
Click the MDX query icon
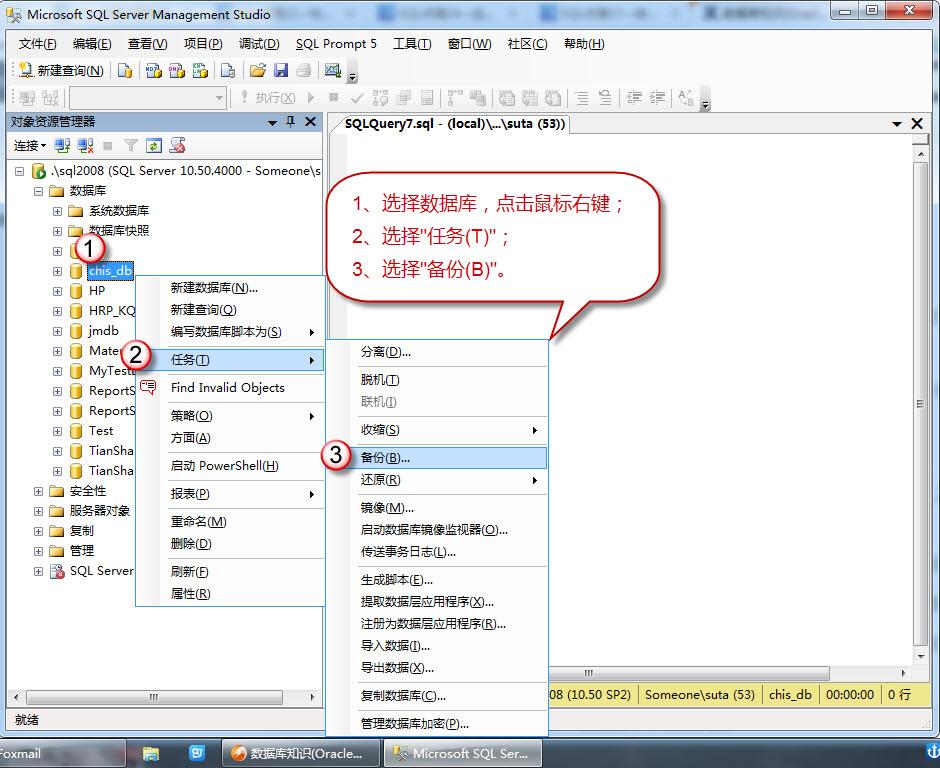(153, 71)
